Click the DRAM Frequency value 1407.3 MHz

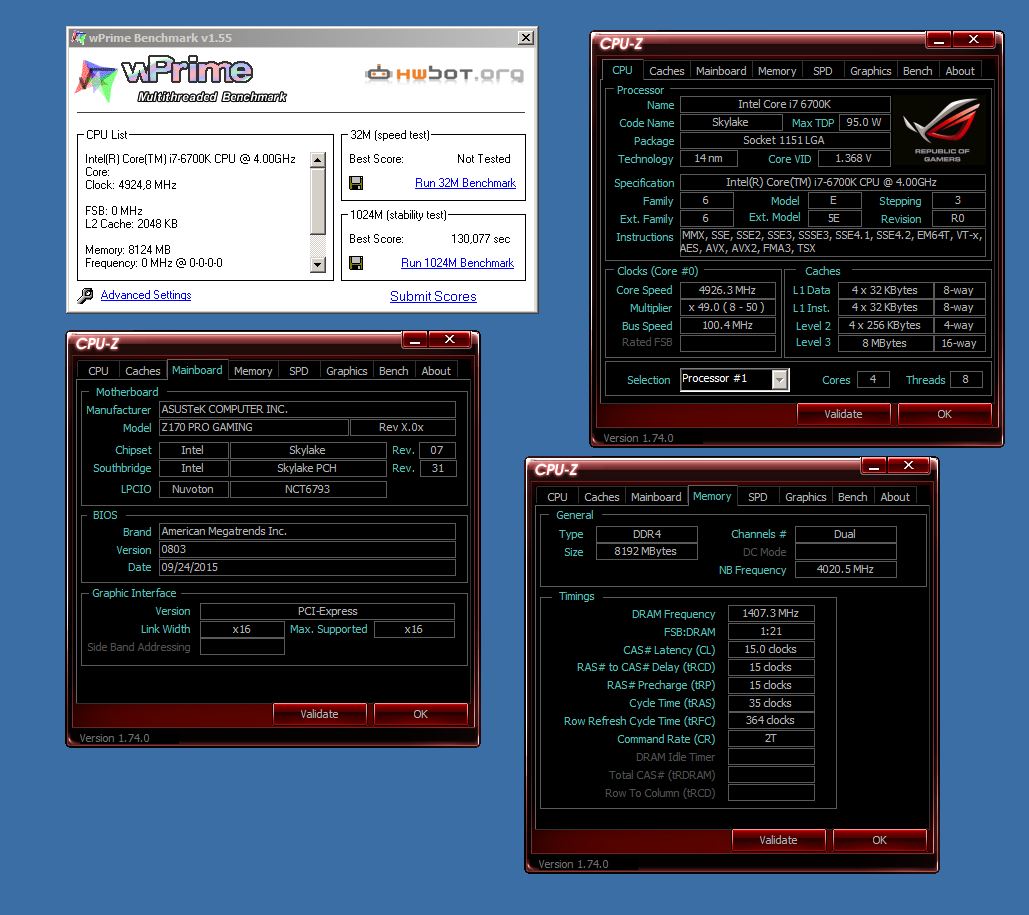pos(771,614)
